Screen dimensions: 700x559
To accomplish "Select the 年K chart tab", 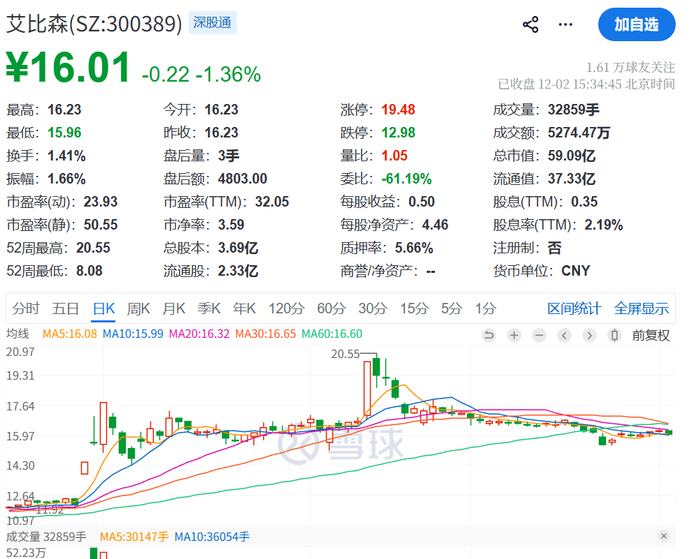I will [x=244, y=309].
